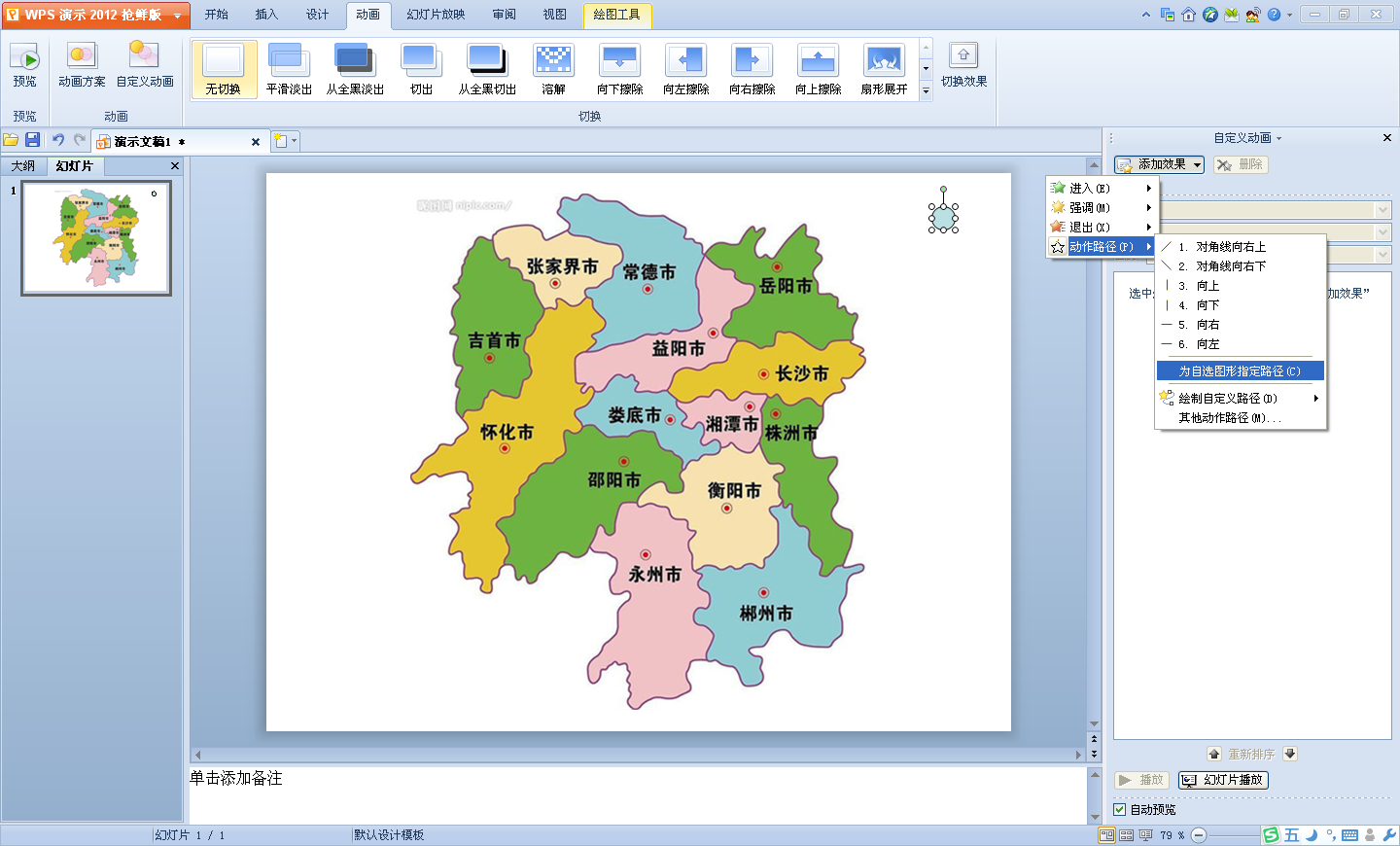Click the zoom out minus button
Screen dimensions: 1400x846
pos(1199,834)
